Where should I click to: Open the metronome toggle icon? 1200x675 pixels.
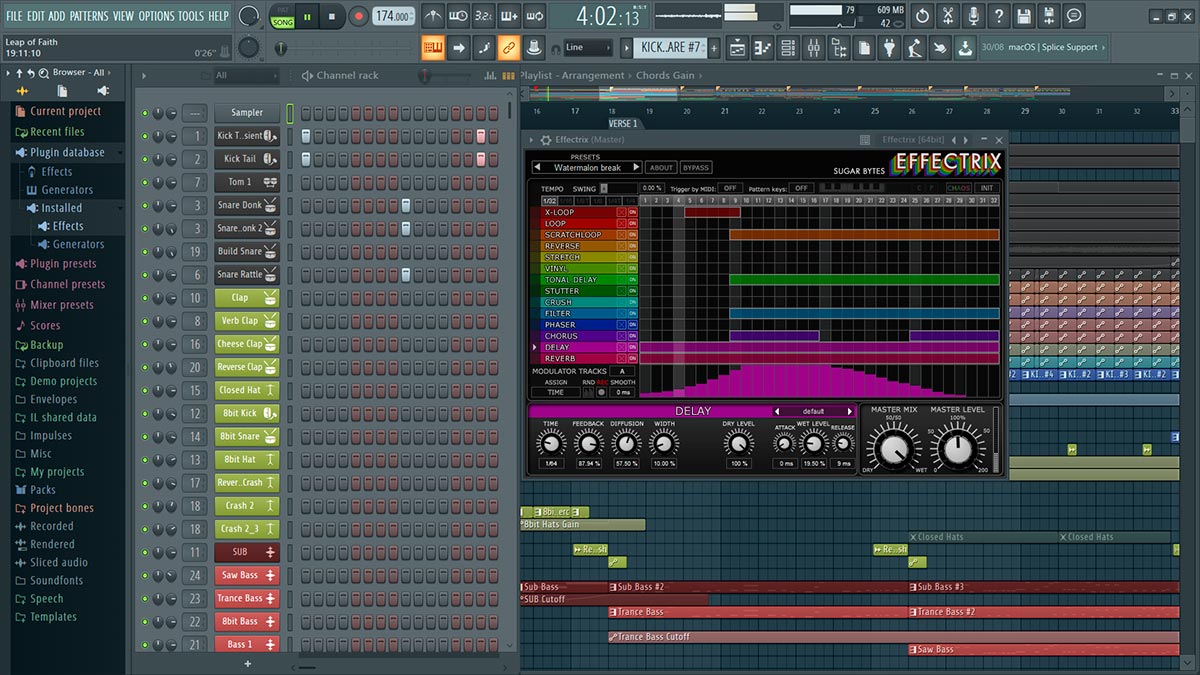click(433, 16)
